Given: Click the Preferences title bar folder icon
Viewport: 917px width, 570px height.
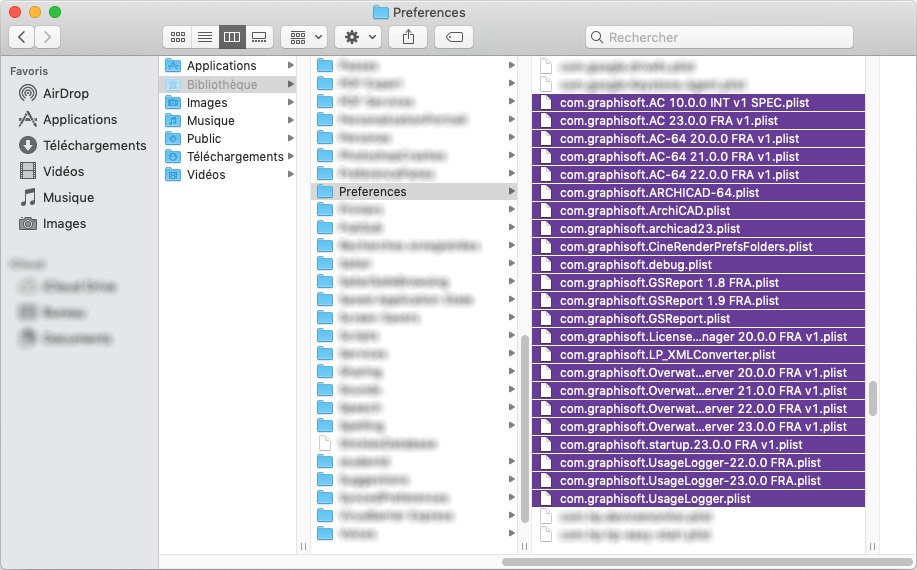Looking at the screenshot, I should tap(381, 12).
